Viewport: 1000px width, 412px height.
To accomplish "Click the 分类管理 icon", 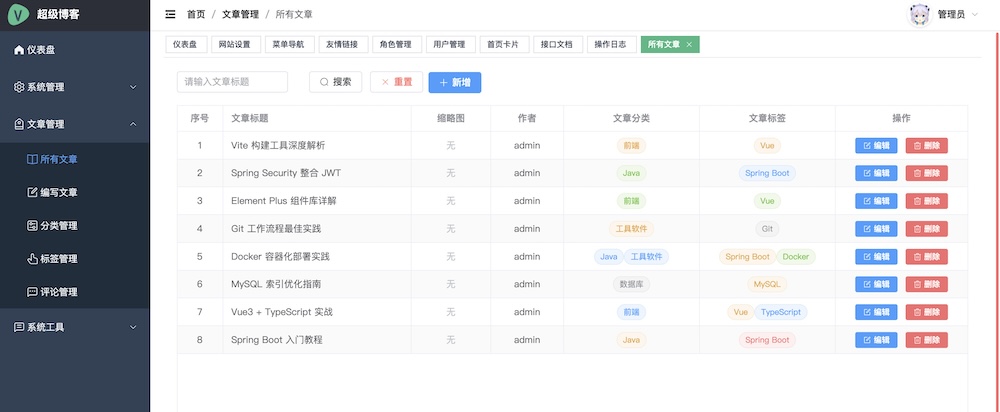I will coord(33,226).
